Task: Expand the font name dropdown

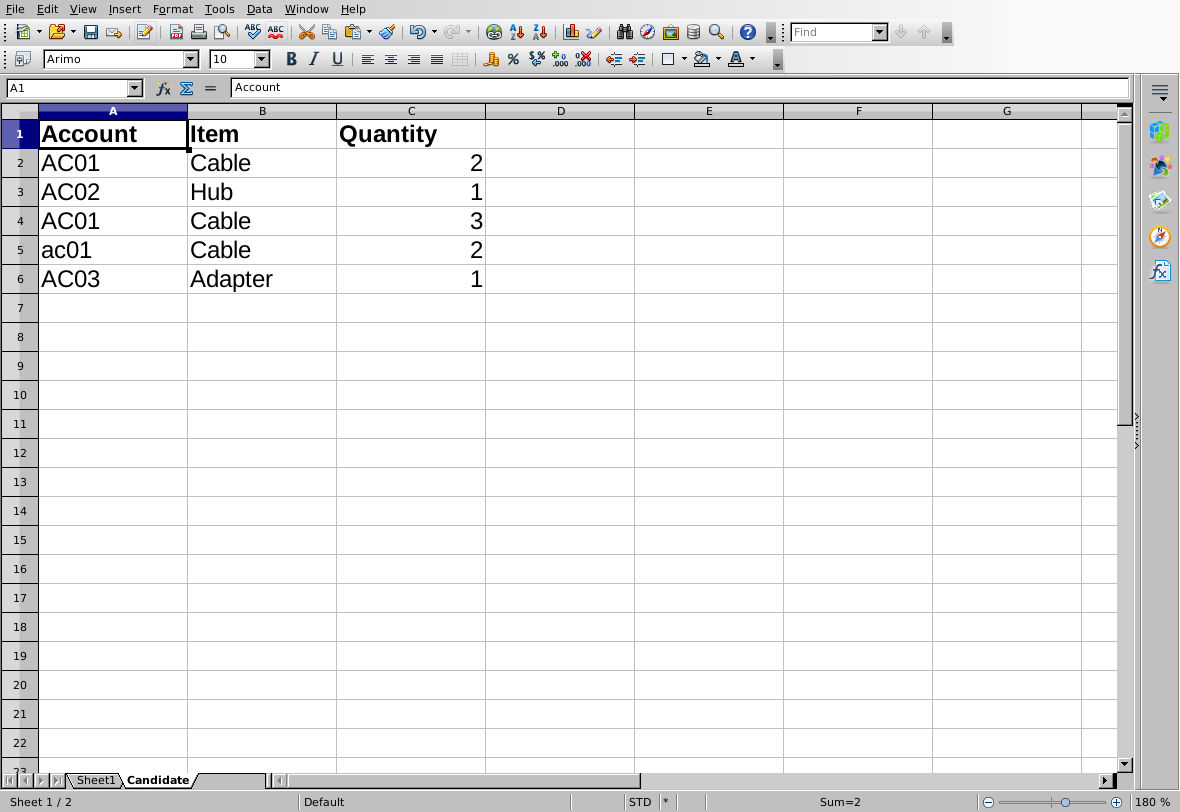Action: click(190, 59)
